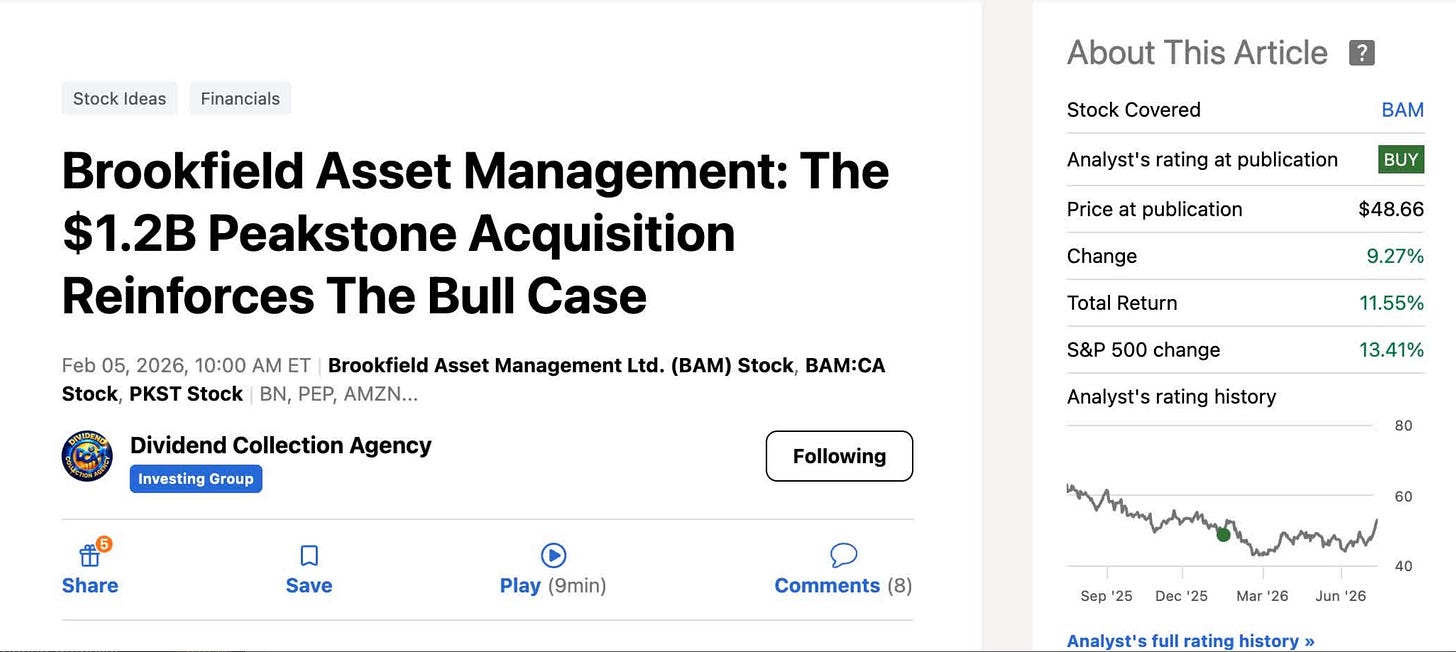Toggle the Following button
The height and width of the screenshot is (652, 1456).
coord(839,456)
